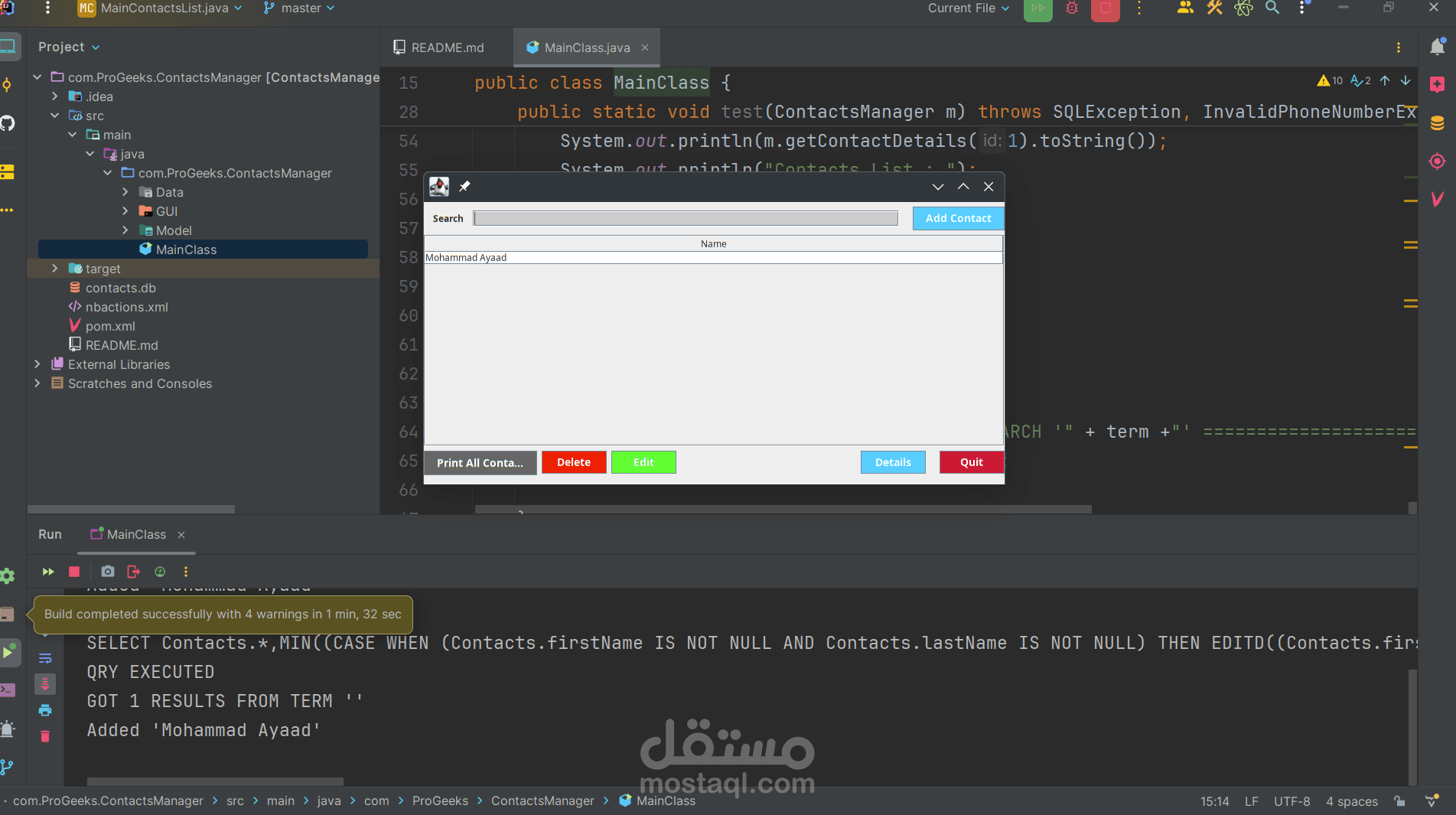Click the atom plugin icon in top toolbar
The image size is (1456, 815).
(x=1243, y=8)
